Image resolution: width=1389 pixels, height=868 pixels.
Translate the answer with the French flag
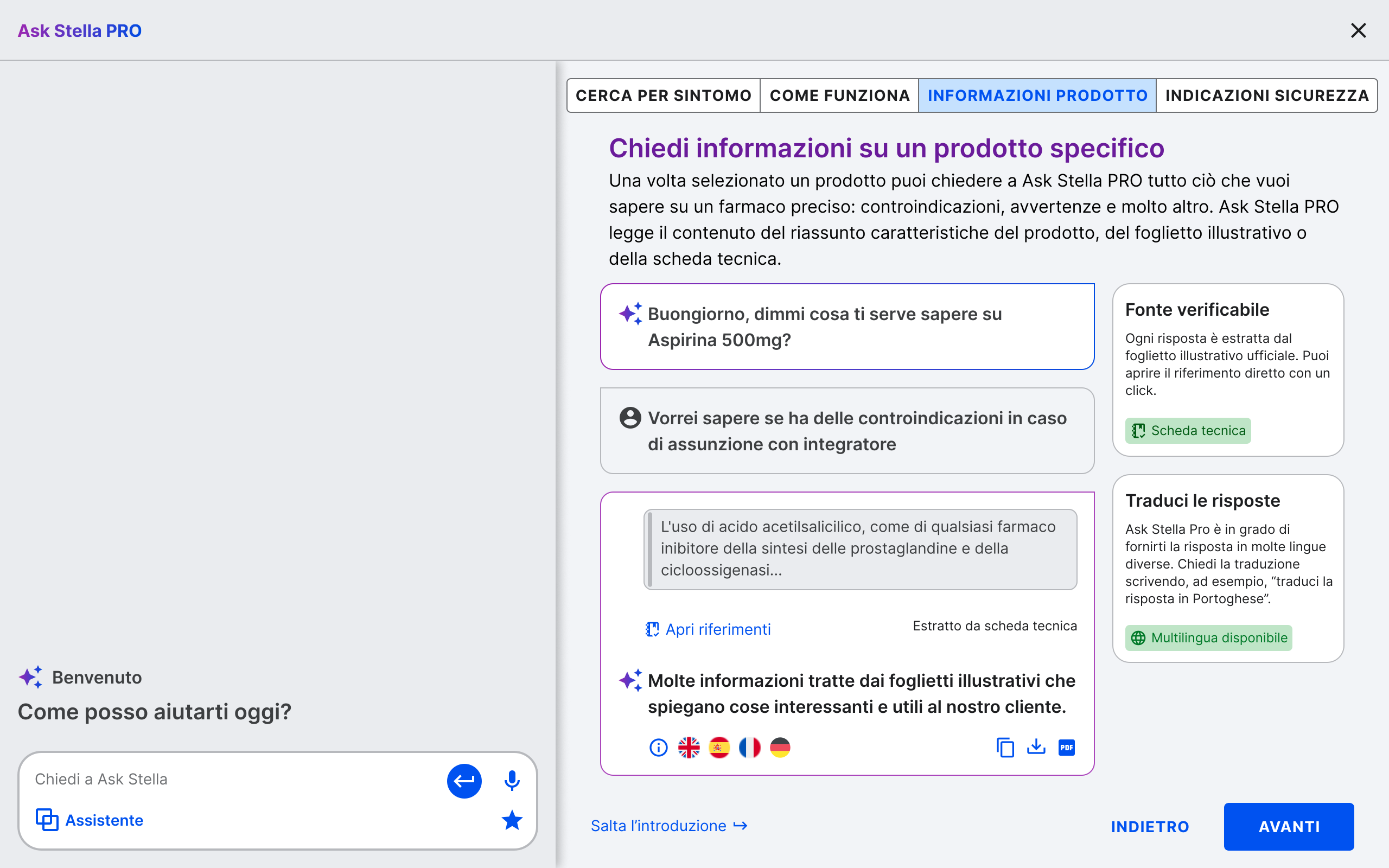pyautogui.click(x=750, y=748)
